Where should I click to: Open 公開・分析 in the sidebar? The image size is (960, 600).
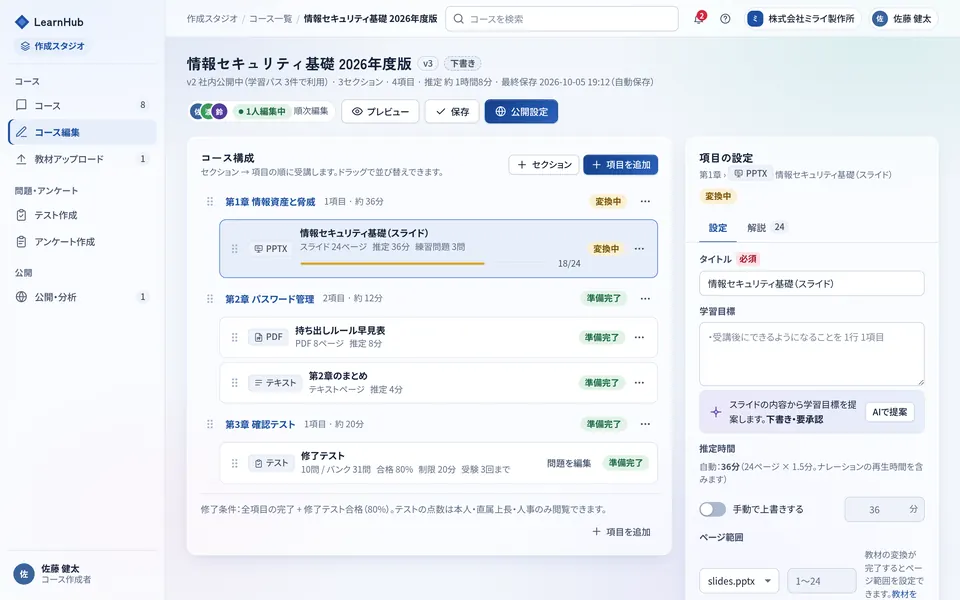tap(82, 297)
